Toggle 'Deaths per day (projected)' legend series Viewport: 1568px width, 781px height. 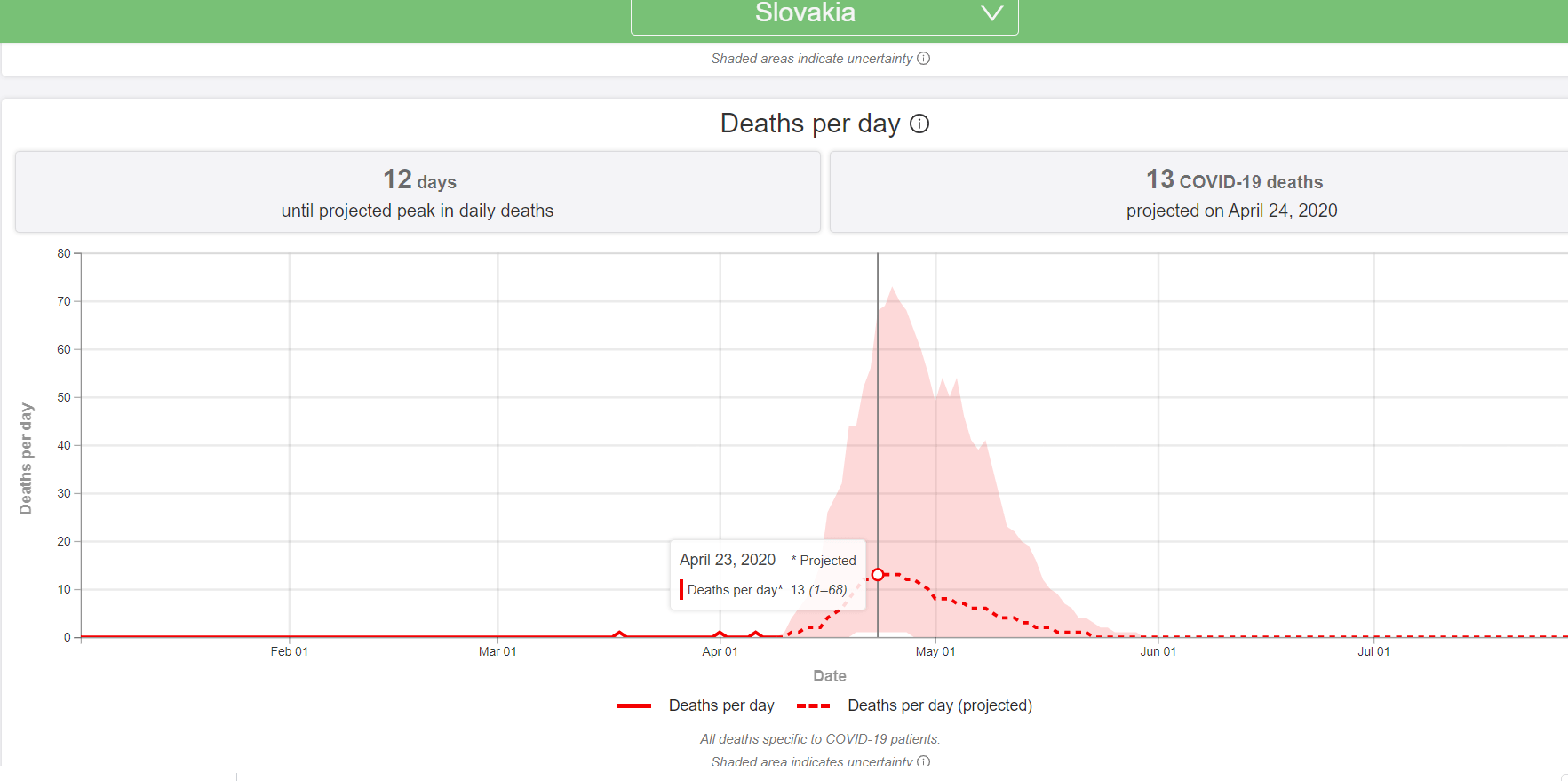point(939,705)
